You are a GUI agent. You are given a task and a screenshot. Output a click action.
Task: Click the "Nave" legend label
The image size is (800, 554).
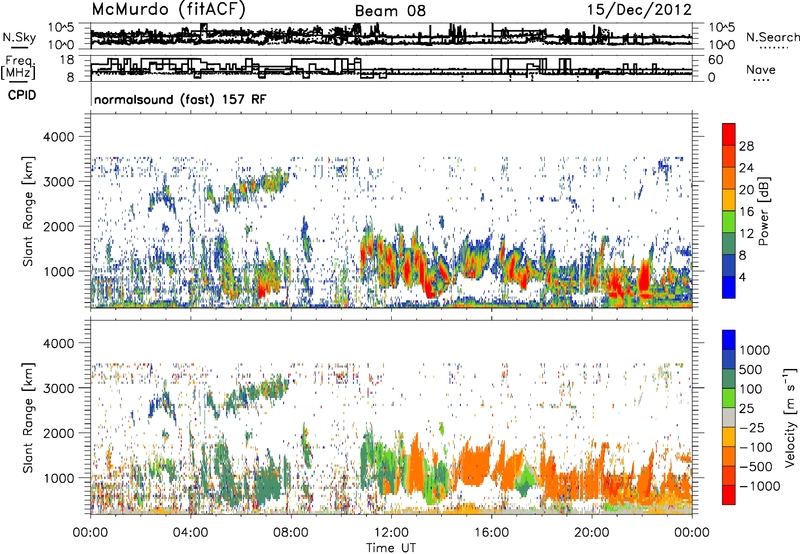[761, 70]
